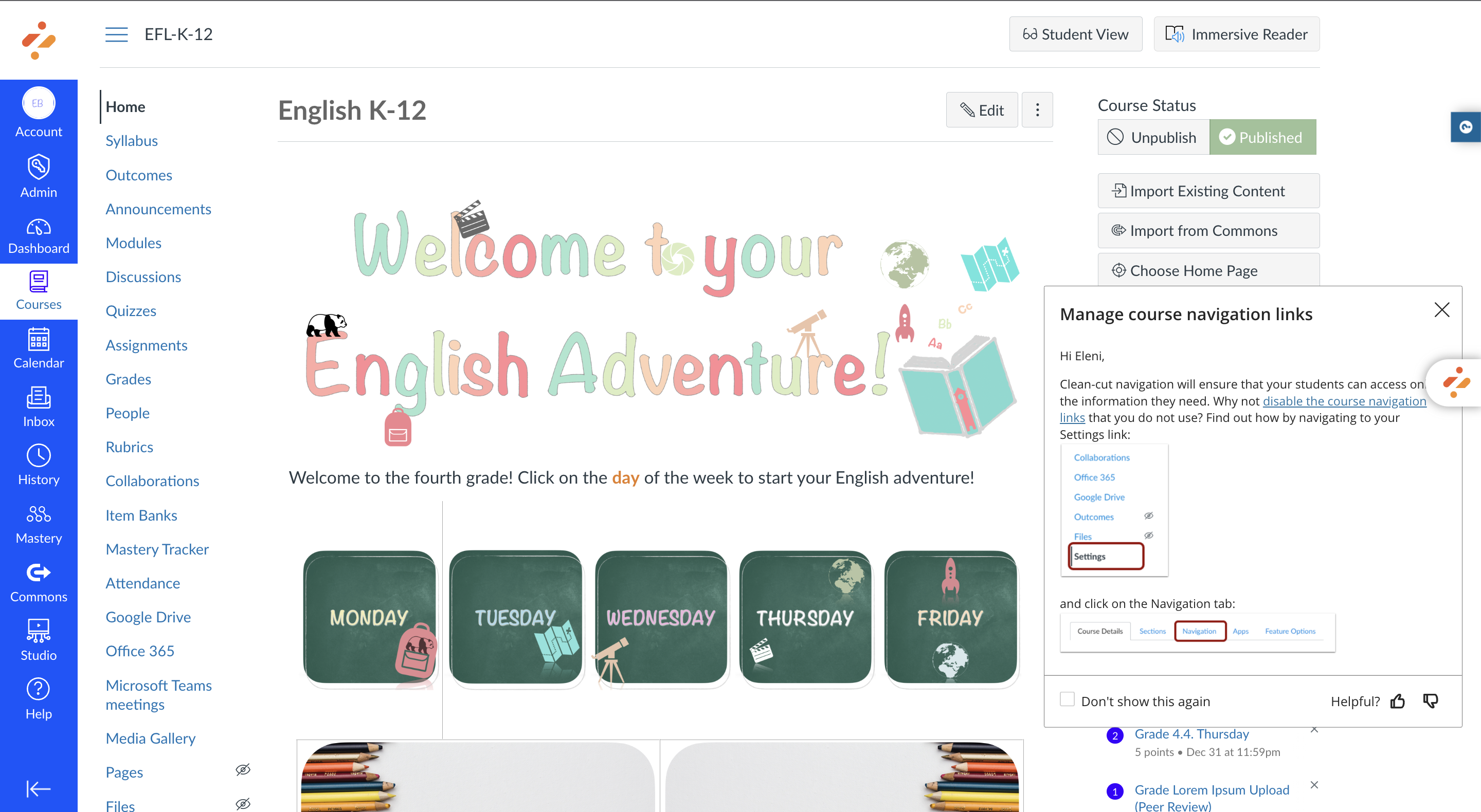Open the FRIDAY chalkboard tile
Screen dimensions: 1481x812
point(951,618)
